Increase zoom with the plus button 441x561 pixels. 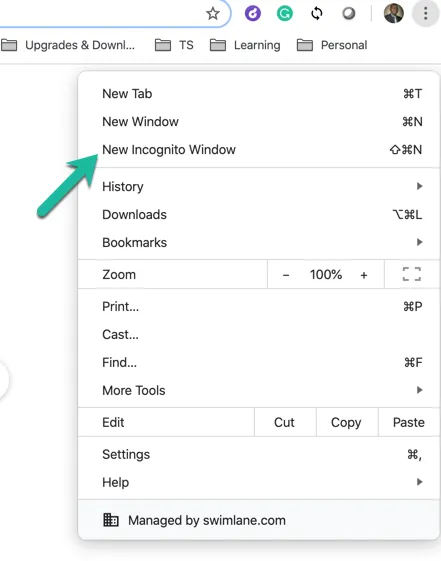tap(364, 275)
